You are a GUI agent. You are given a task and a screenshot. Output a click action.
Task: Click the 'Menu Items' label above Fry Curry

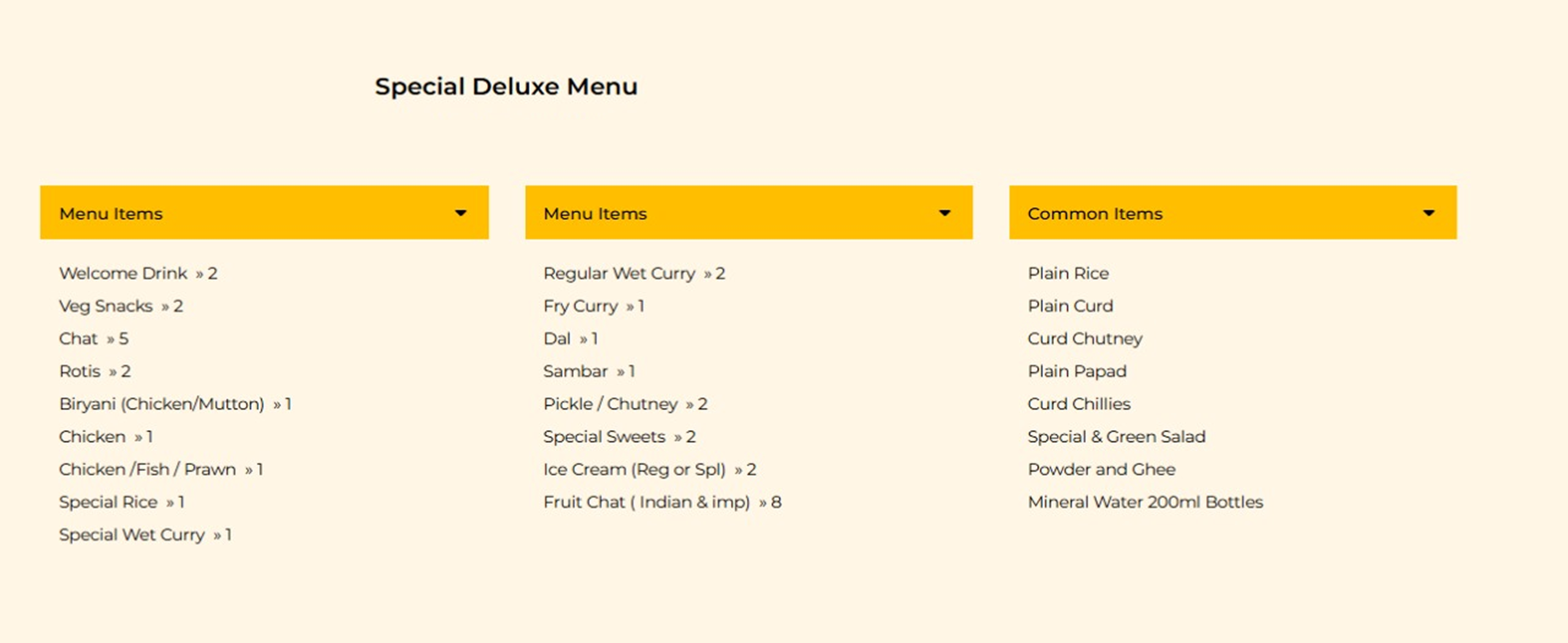pos(595,214)
